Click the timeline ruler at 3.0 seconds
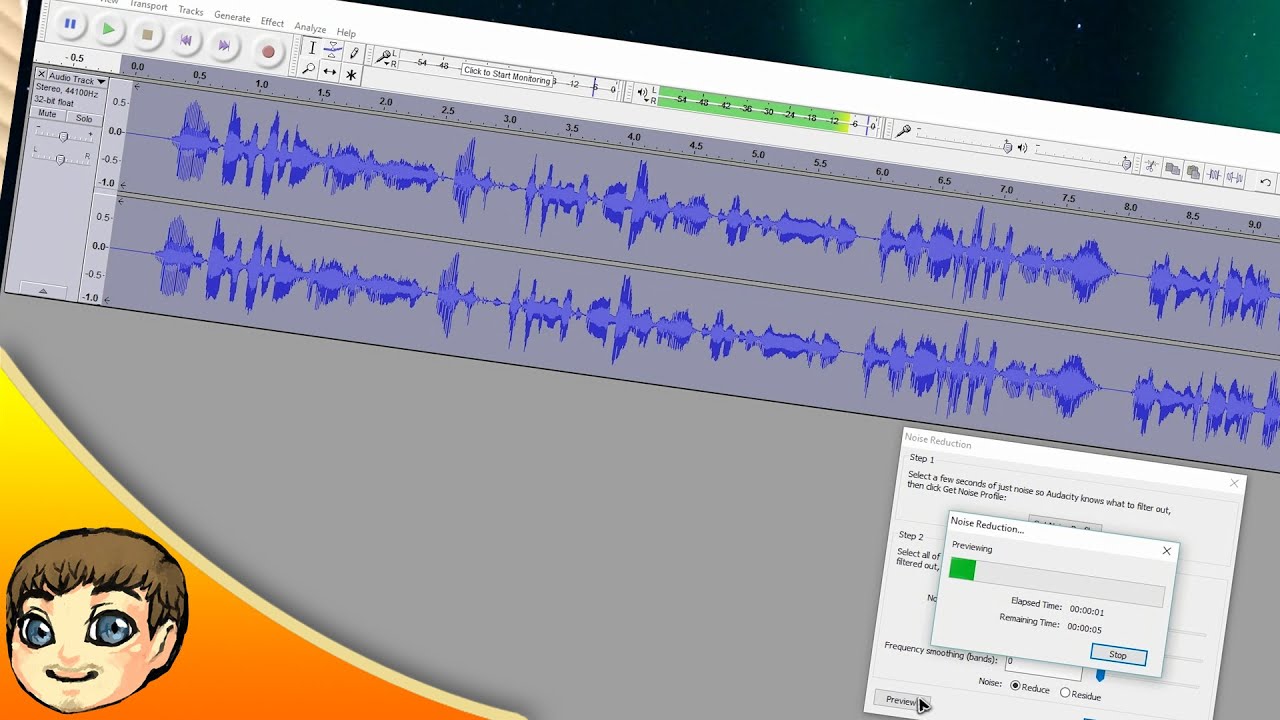This screenshot has width=1280, height=720. tap(510, 119)
